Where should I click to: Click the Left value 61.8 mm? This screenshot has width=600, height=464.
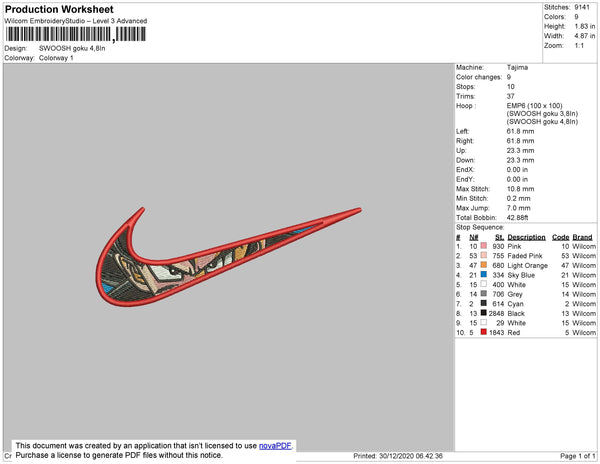coord(520,131)
